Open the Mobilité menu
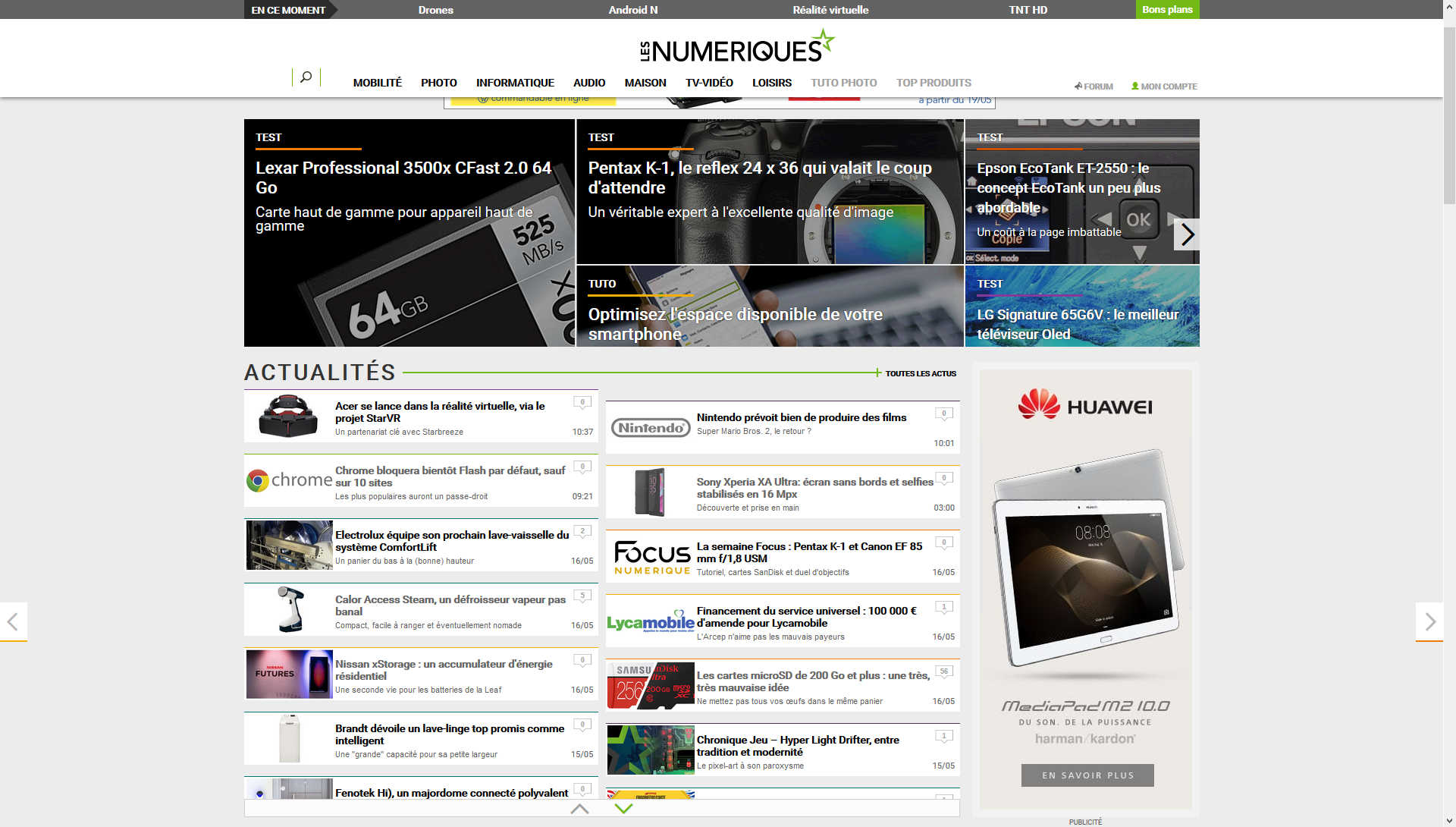The height and width of the screenshot is (827, 1456). [378, 83]
